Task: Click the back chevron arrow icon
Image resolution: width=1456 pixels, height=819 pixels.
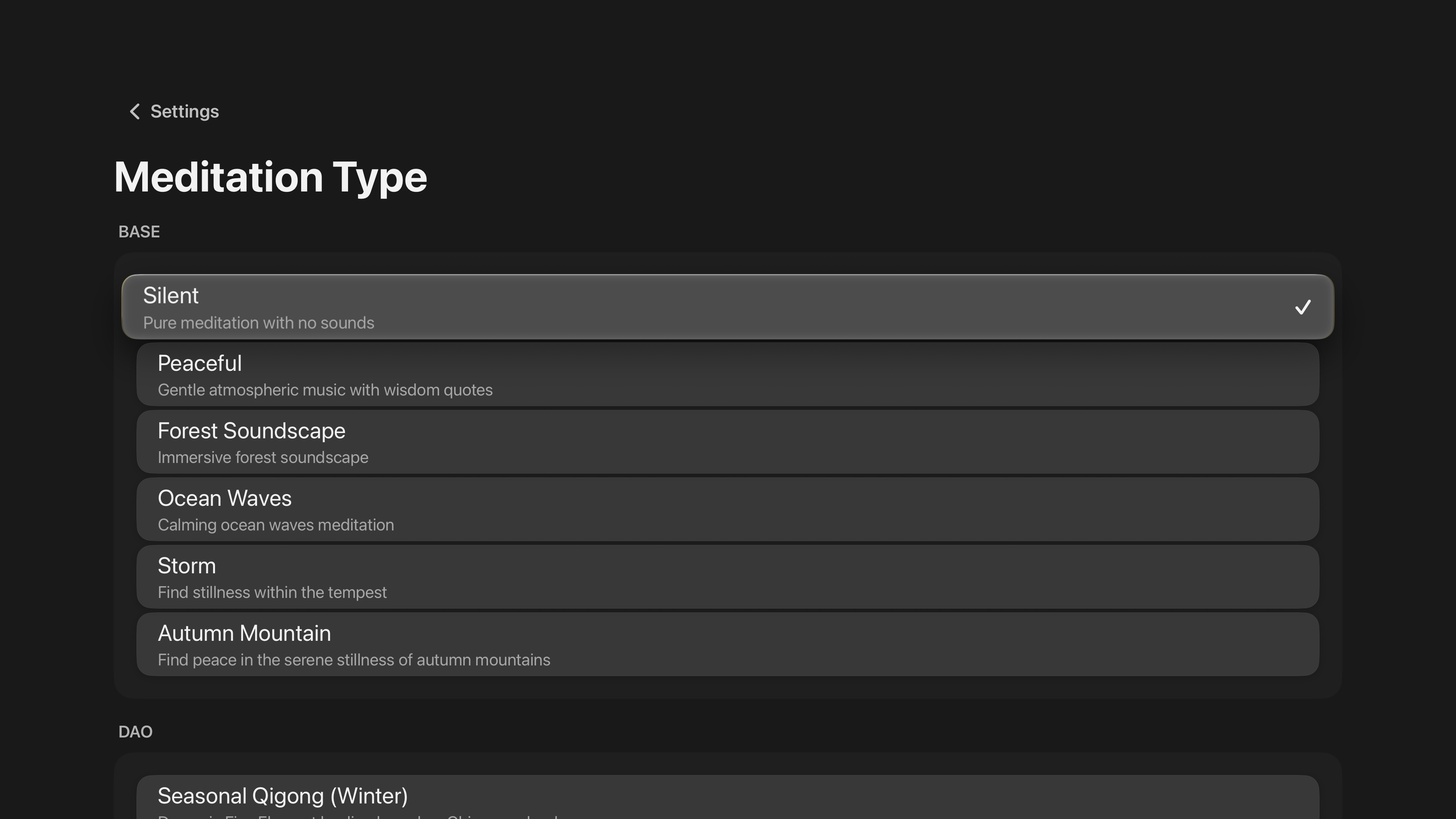Action: pos(135,111)
